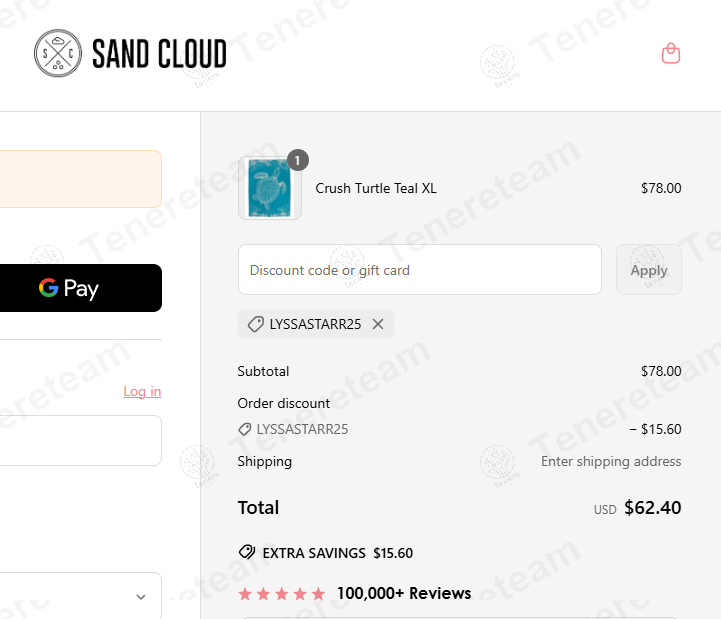This screenshot has width=721, height=619.
Task: Expand the dropdown chevron at bottom left
Action: (x=141, y=597)
